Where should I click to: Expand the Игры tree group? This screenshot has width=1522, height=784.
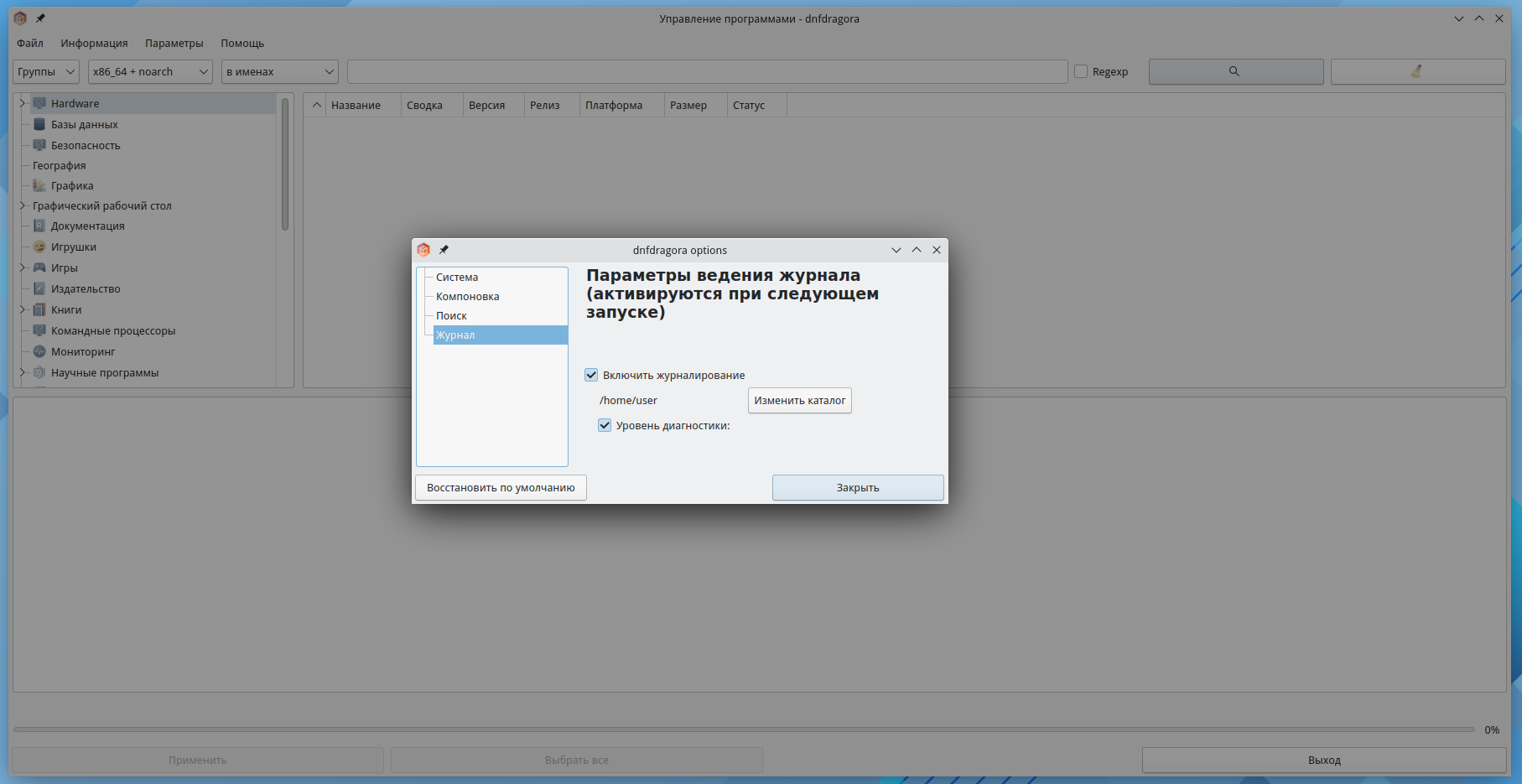[x=23, y=267]
